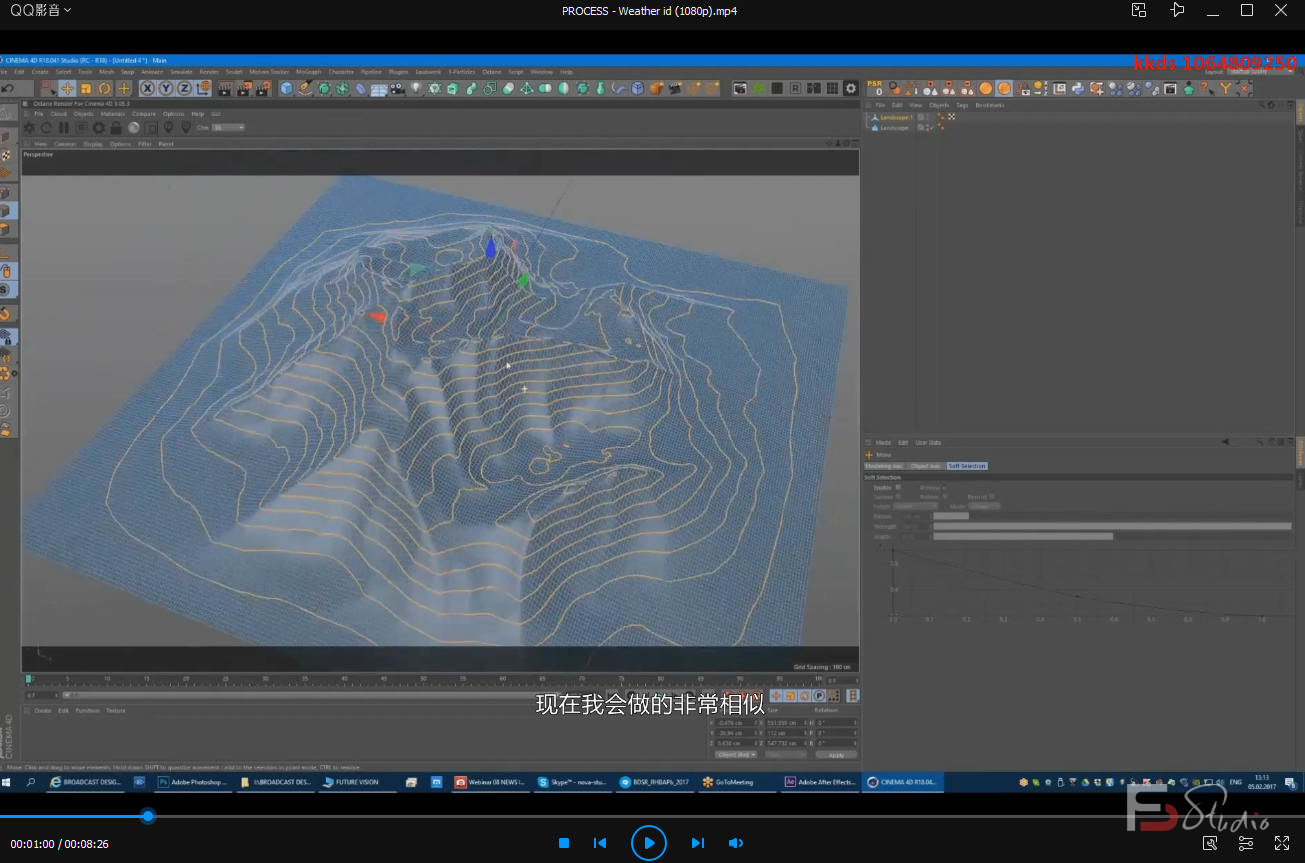Click the Render View clapperboard icon
The width and height of the screenshot is (1305, 863).
click(224, 88)
